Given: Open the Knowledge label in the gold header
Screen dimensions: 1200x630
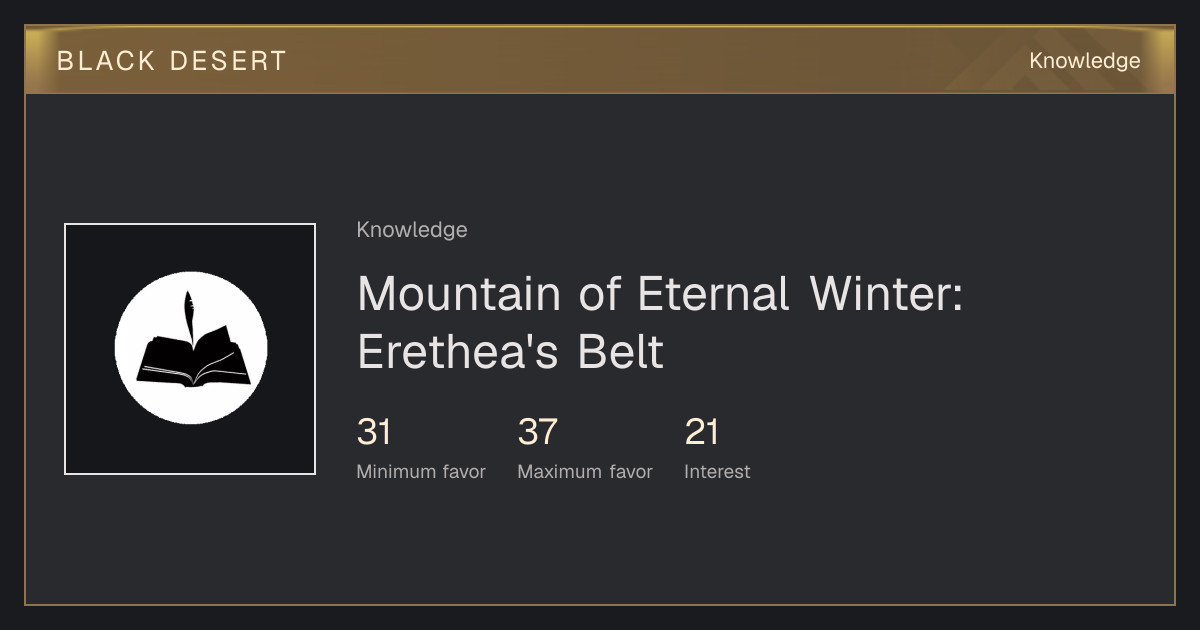Looking at the screenshot, I should (1084, 61).
